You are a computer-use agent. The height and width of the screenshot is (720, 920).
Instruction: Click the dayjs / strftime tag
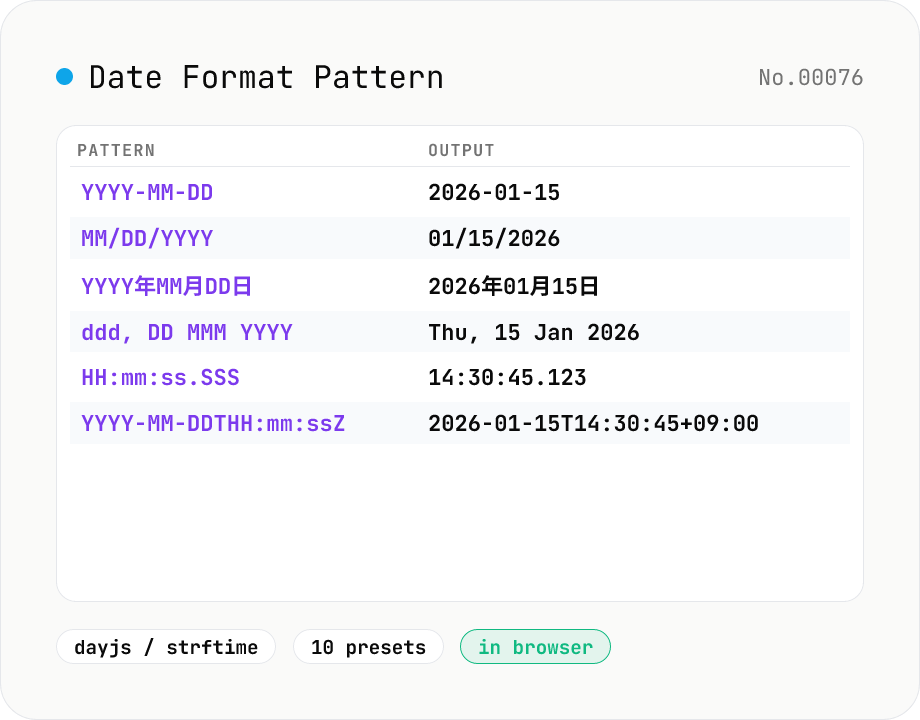tap(166, 647)
